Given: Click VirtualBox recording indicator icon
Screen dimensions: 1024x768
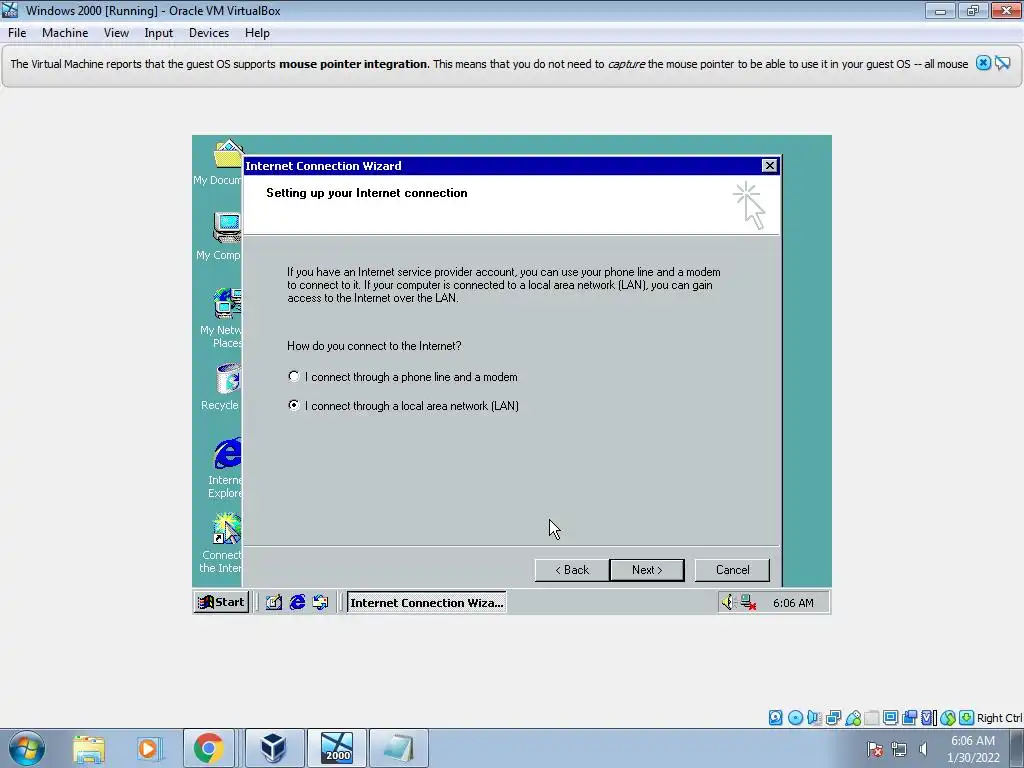Looking at the screenshot, I should pyautogui.click(x=909, y=718).
